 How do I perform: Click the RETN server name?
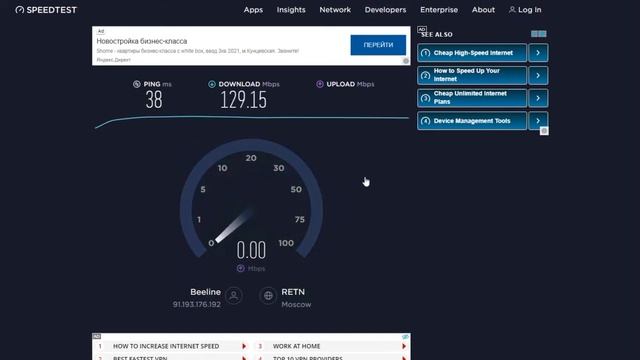[x=293, y=292]
